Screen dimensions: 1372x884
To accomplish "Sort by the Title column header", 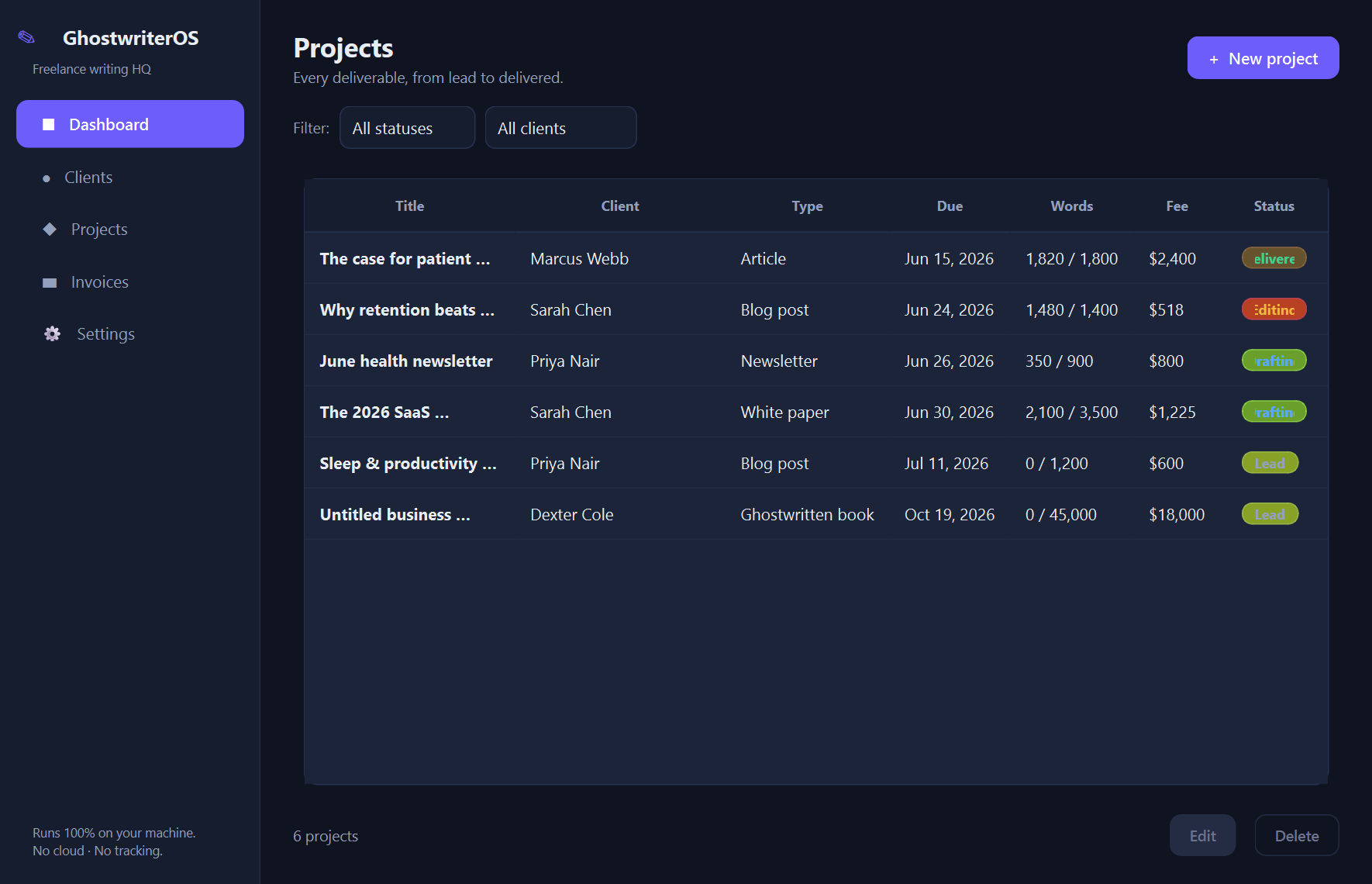I will click(409, 206).
